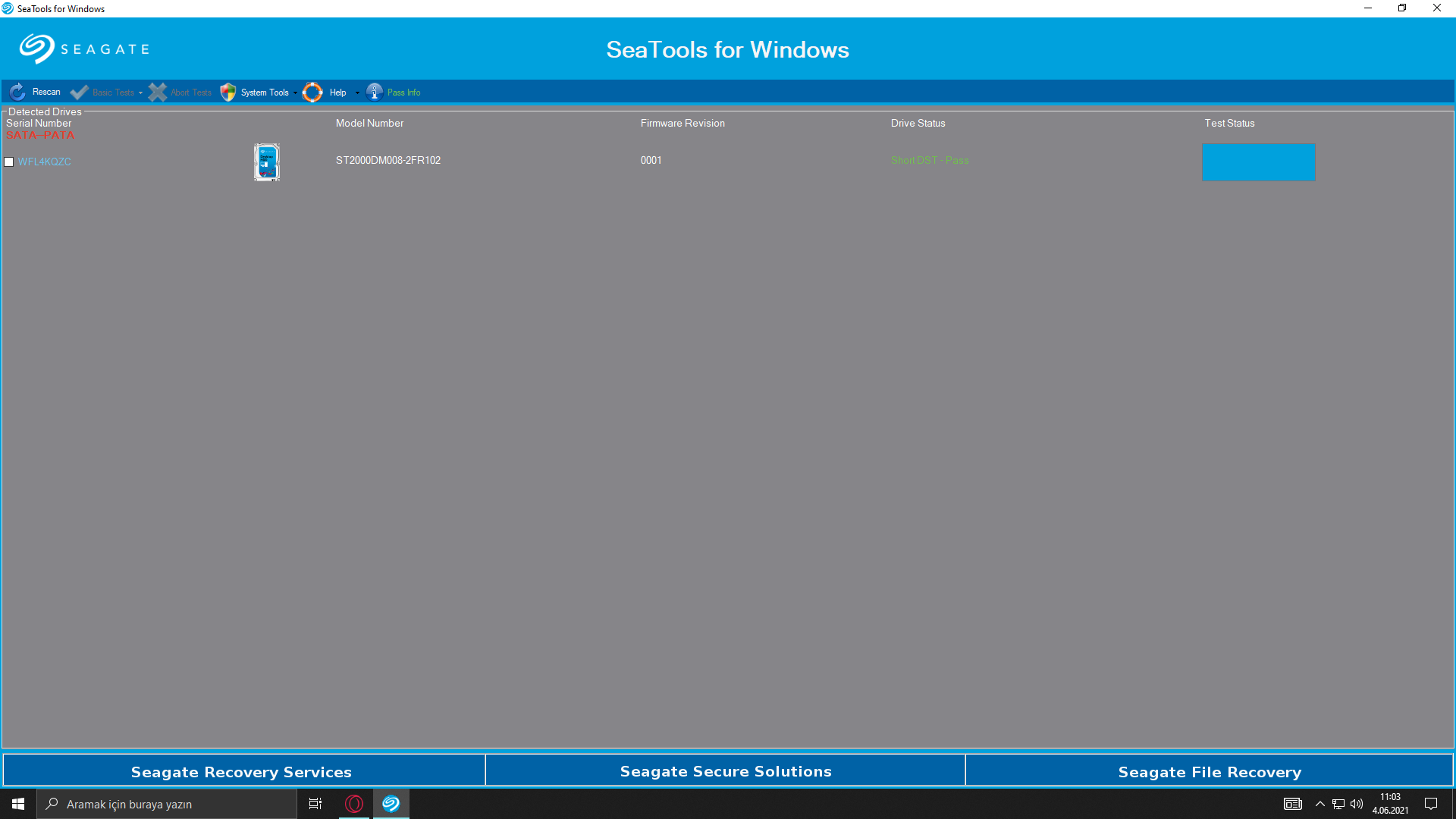Open Seagate File Recovery button

pos(1210,771)
